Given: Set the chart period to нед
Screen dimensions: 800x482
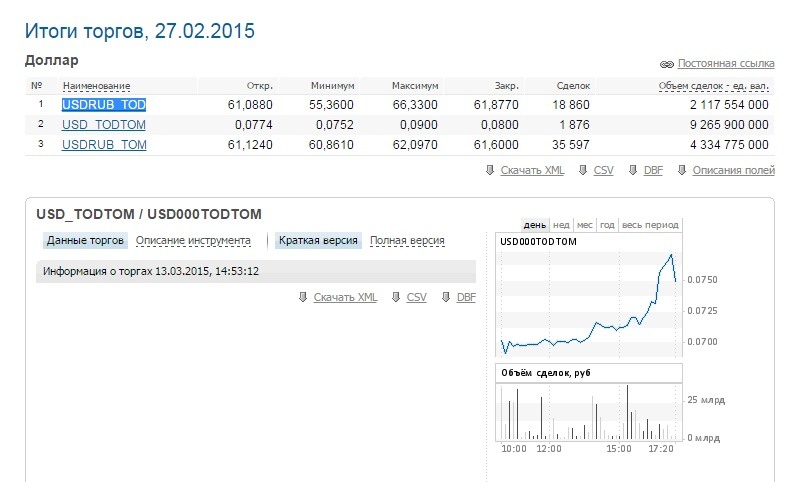Looking at the screenshot, I should (x=561, y=225).
